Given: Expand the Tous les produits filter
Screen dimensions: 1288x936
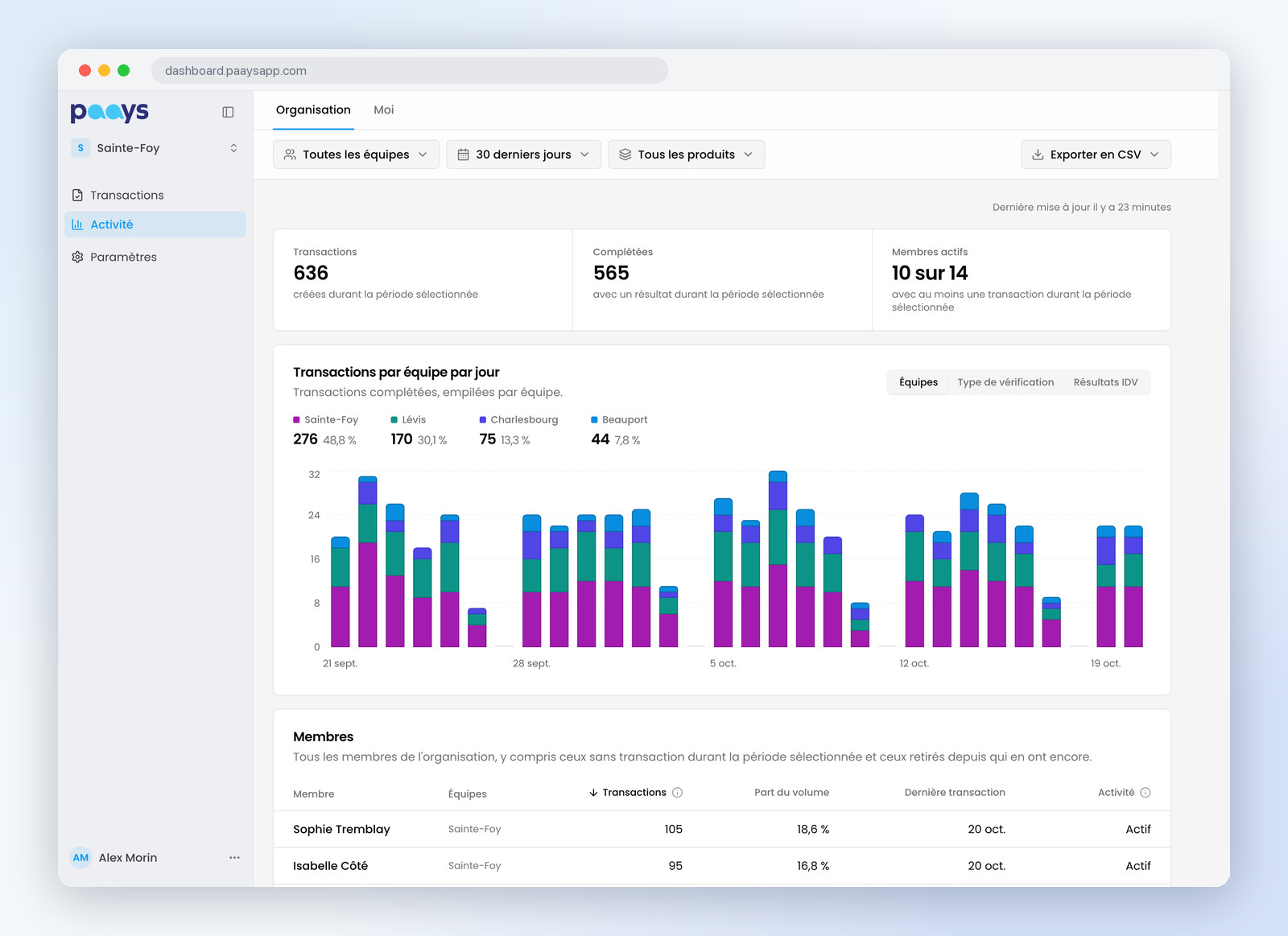Looking at the screenshot, I should (x=686, y=155).
